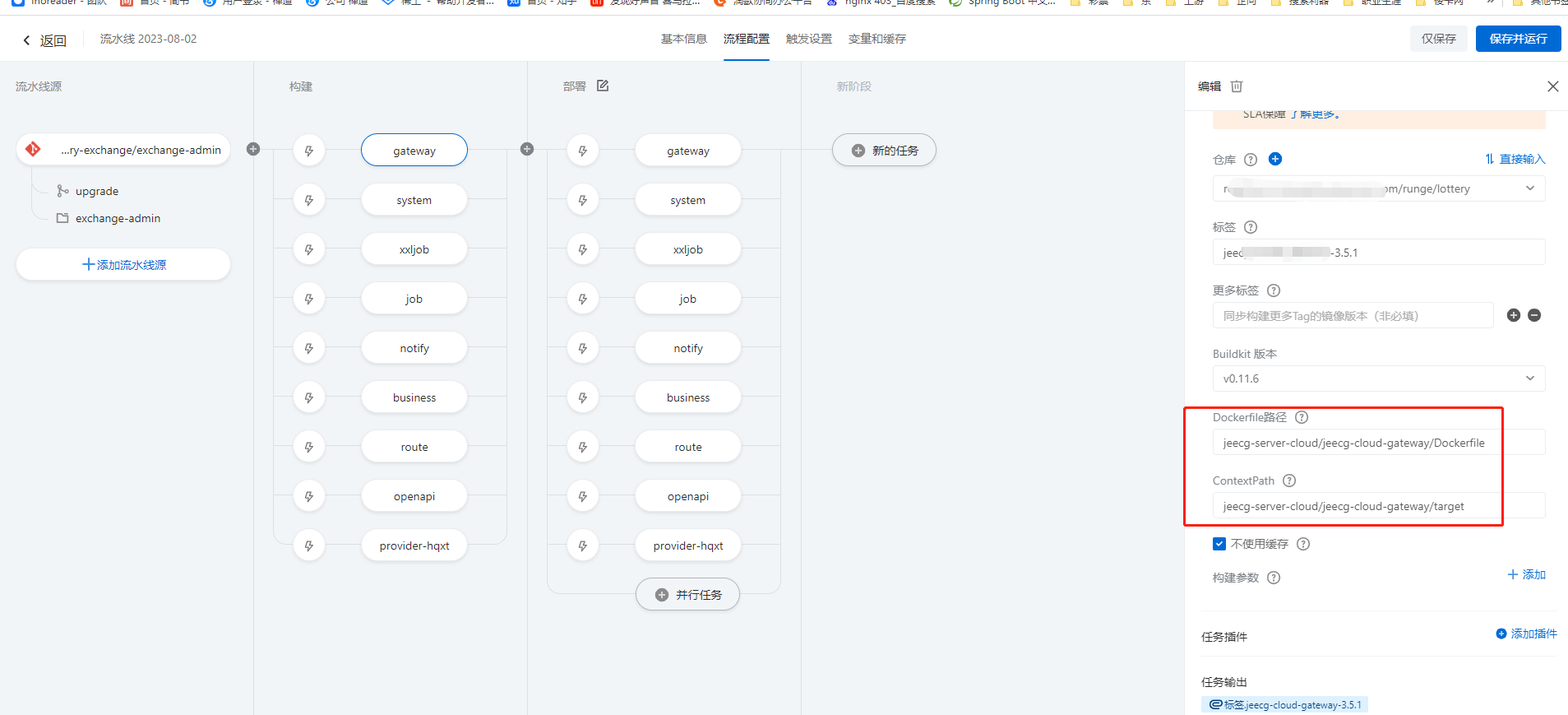Image resolution: width=1568 pixels, height=715 pixels.
Task: Delete the task via trash icon
Action: (x=1237, y=86)
